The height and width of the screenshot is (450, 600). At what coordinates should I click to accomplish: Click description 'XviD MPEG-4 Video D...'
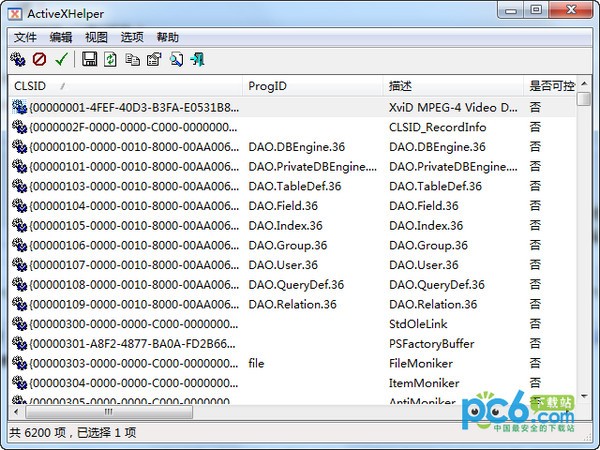(453, 108)
